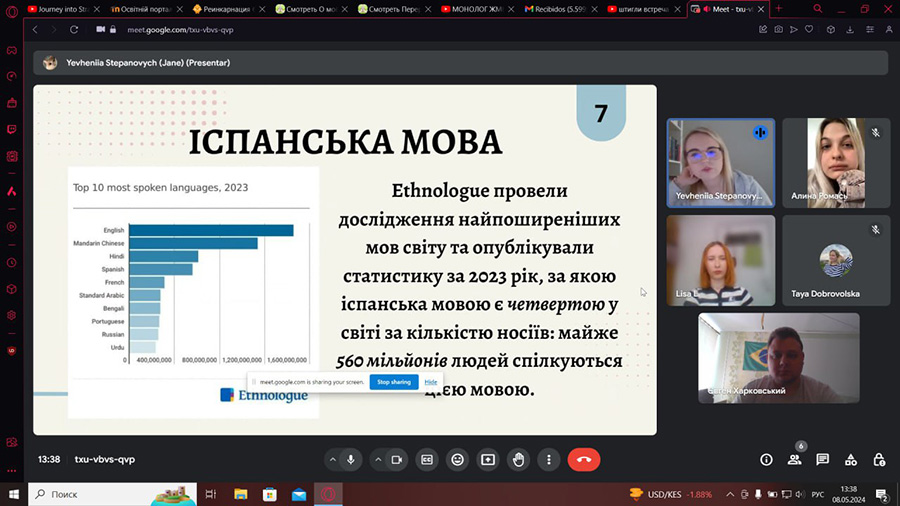Image resolution: width=900 pixels, height=506 pixels.
Task: Open the chat with everyone panel
Action: click(822, 460)
